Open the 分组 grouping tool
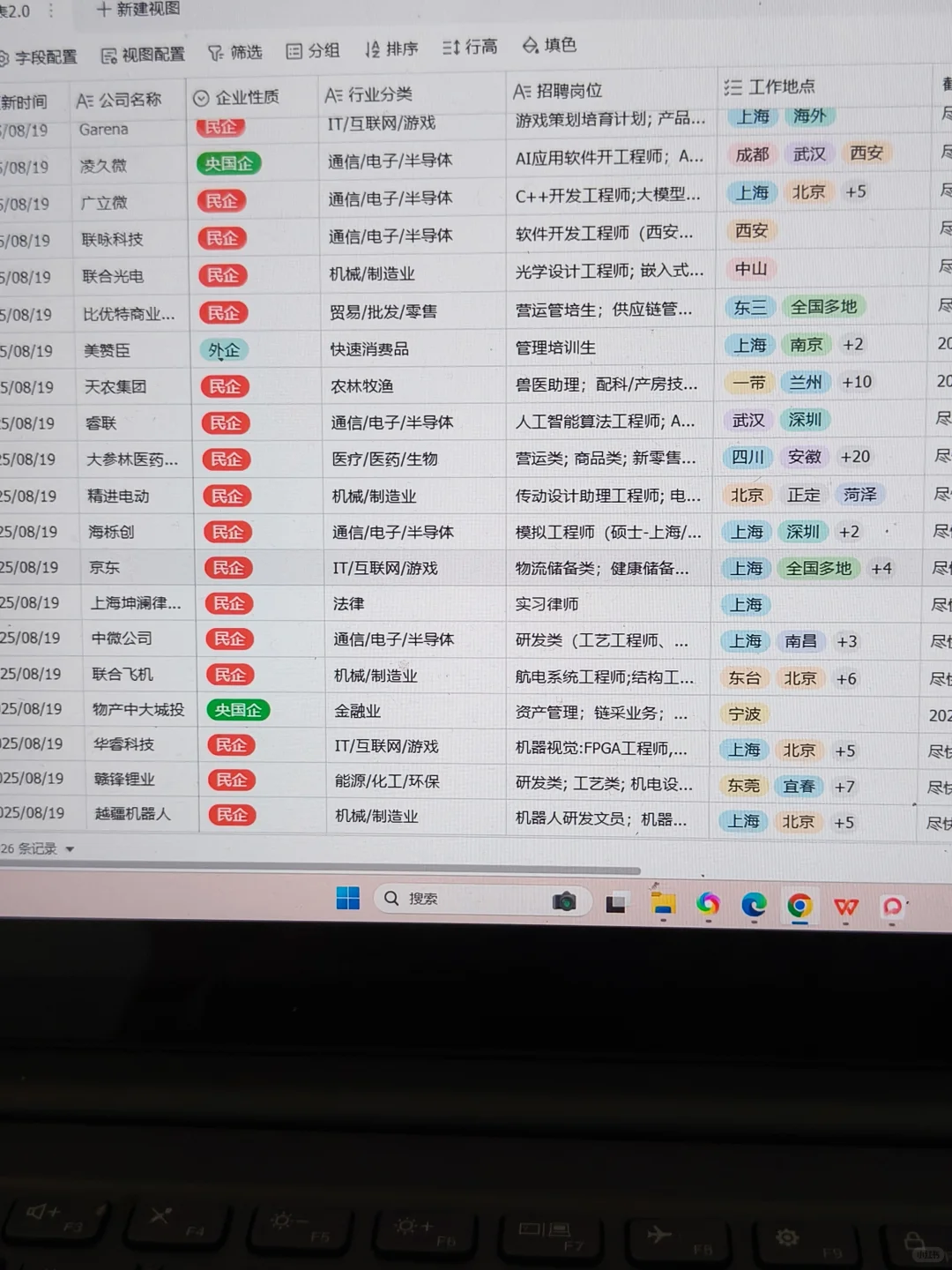Viewport: 952px width, 1270px height. pyautogui.click(x=313, y=51)
